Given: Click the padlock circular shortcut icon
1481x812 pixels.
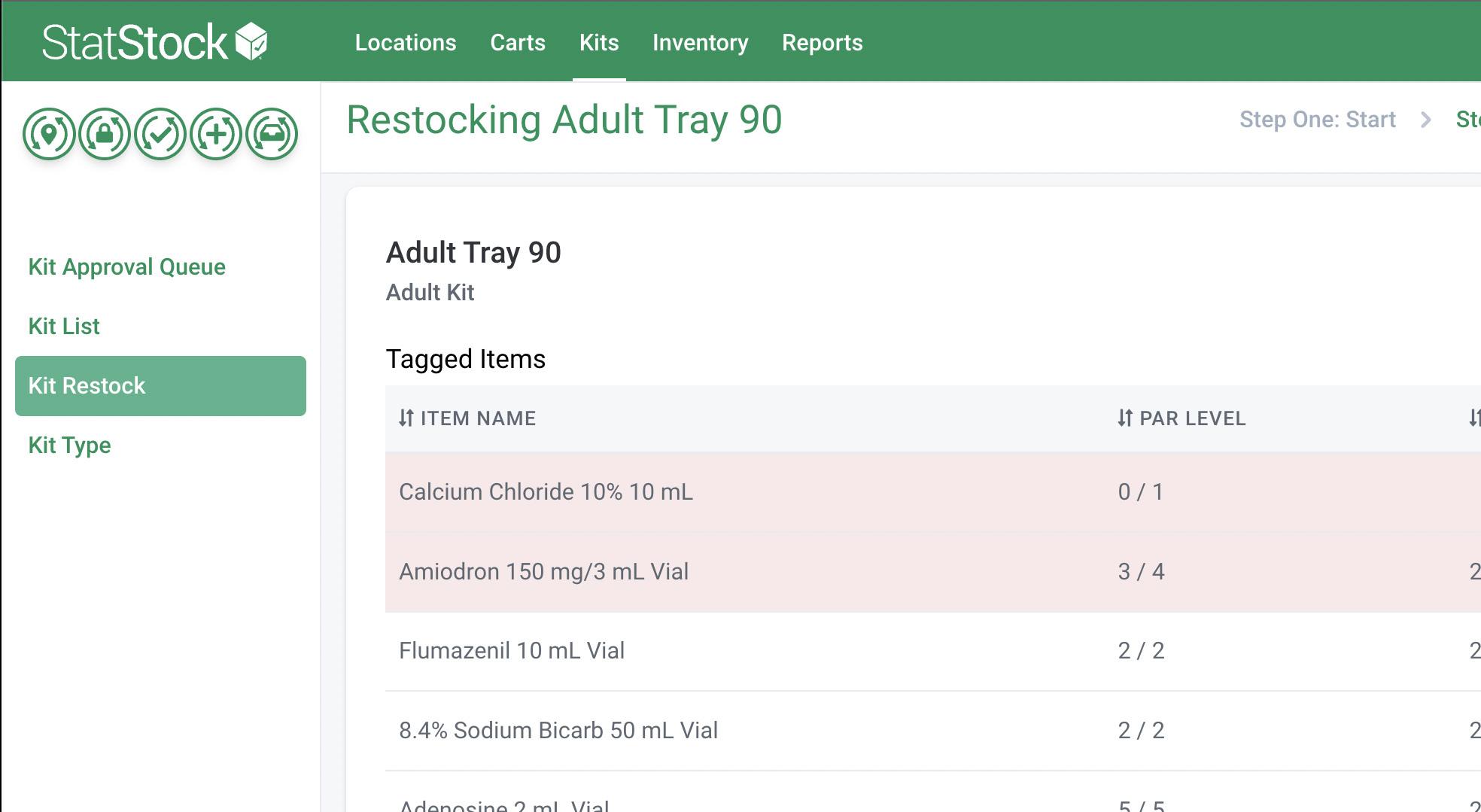Looking at the screenshot, I should 105,134.
